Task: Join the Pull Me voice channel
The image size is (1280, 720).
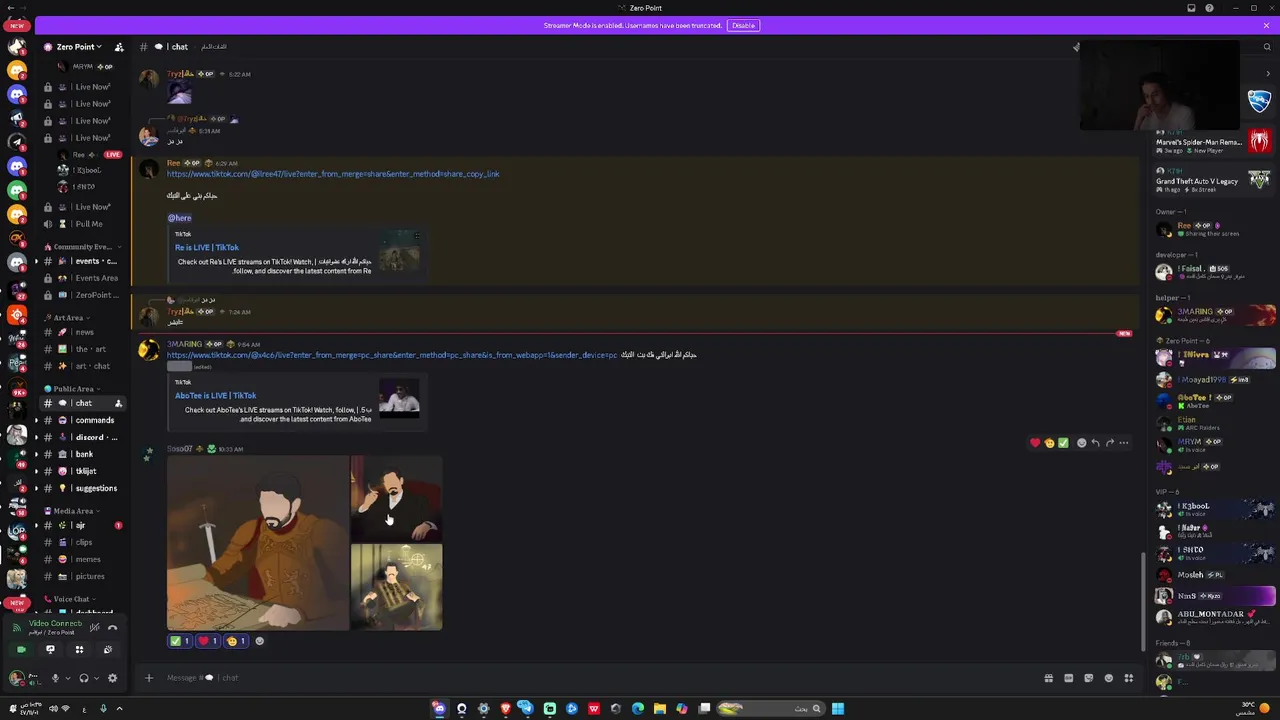Action: point(83,224)
